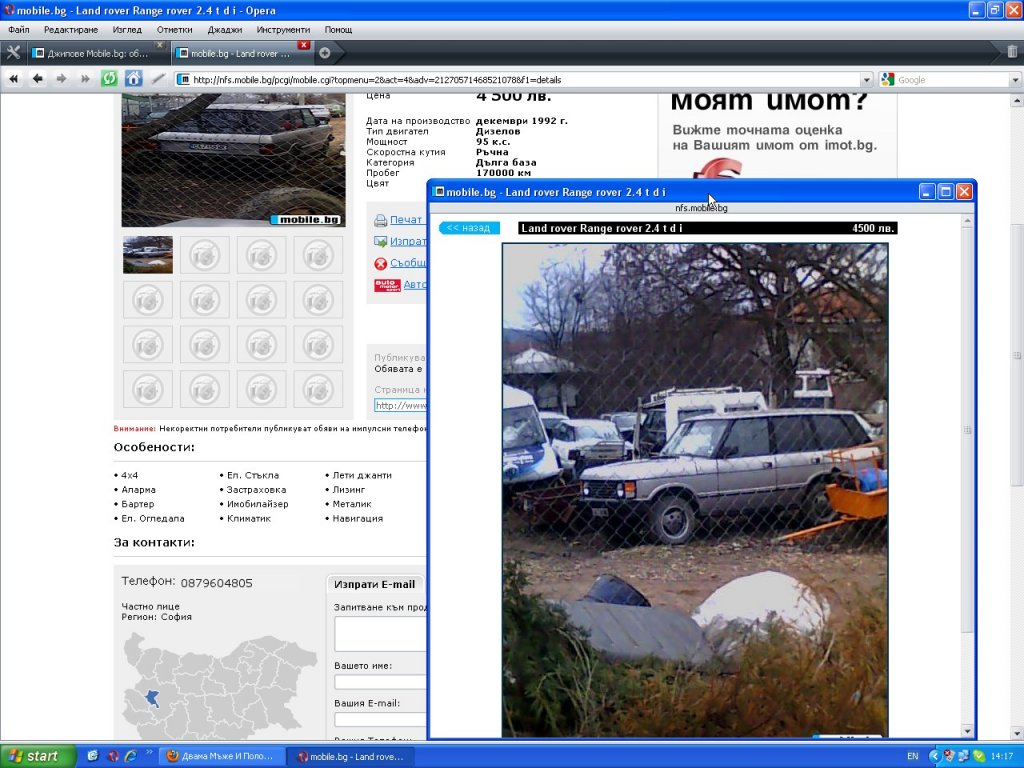This screenshot has height=768, width=1024.
Task: Click the large Range Rover photo in popup
Action: [x=695, y=490]
